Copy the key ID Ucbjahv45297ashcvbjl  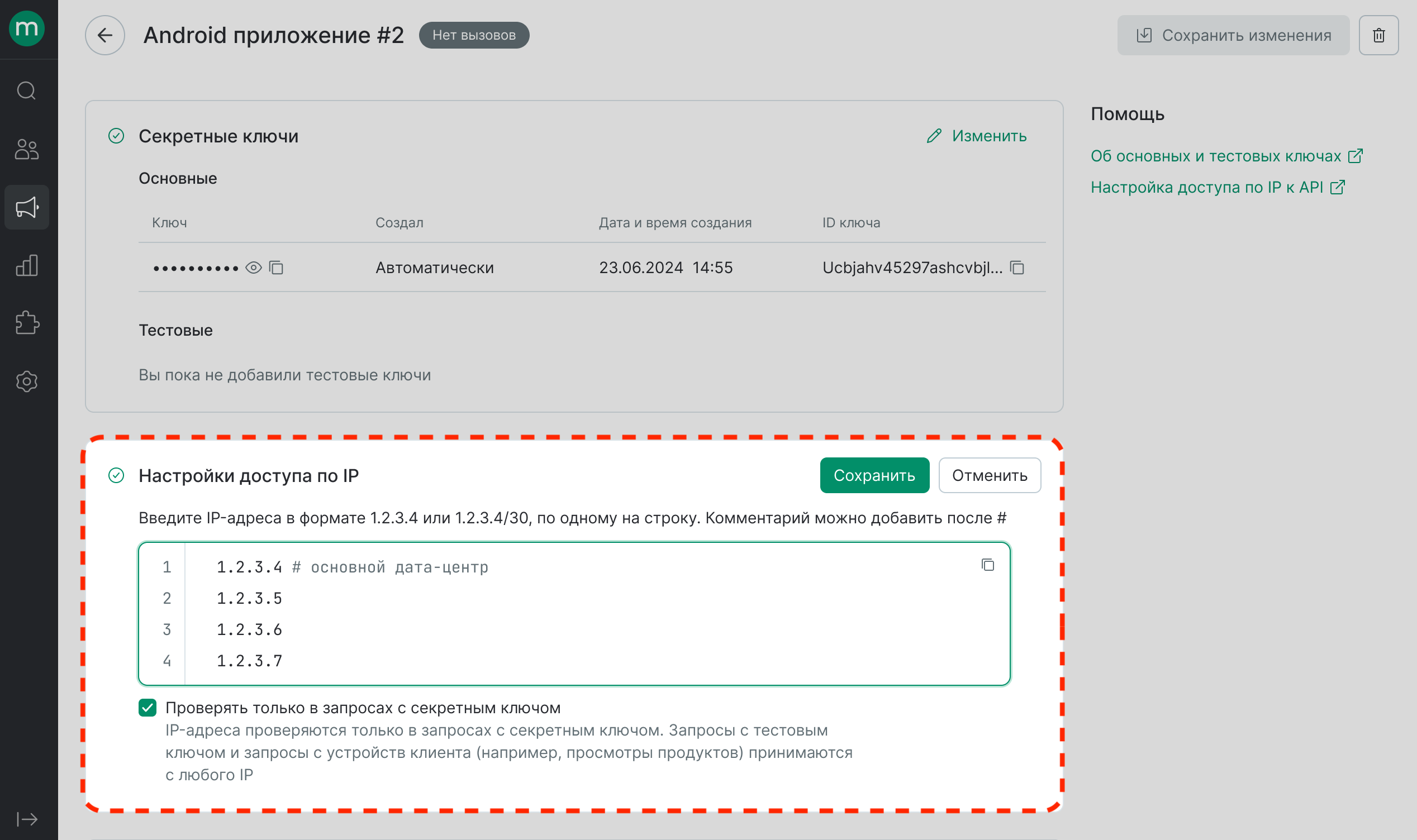coord(1017,268)
